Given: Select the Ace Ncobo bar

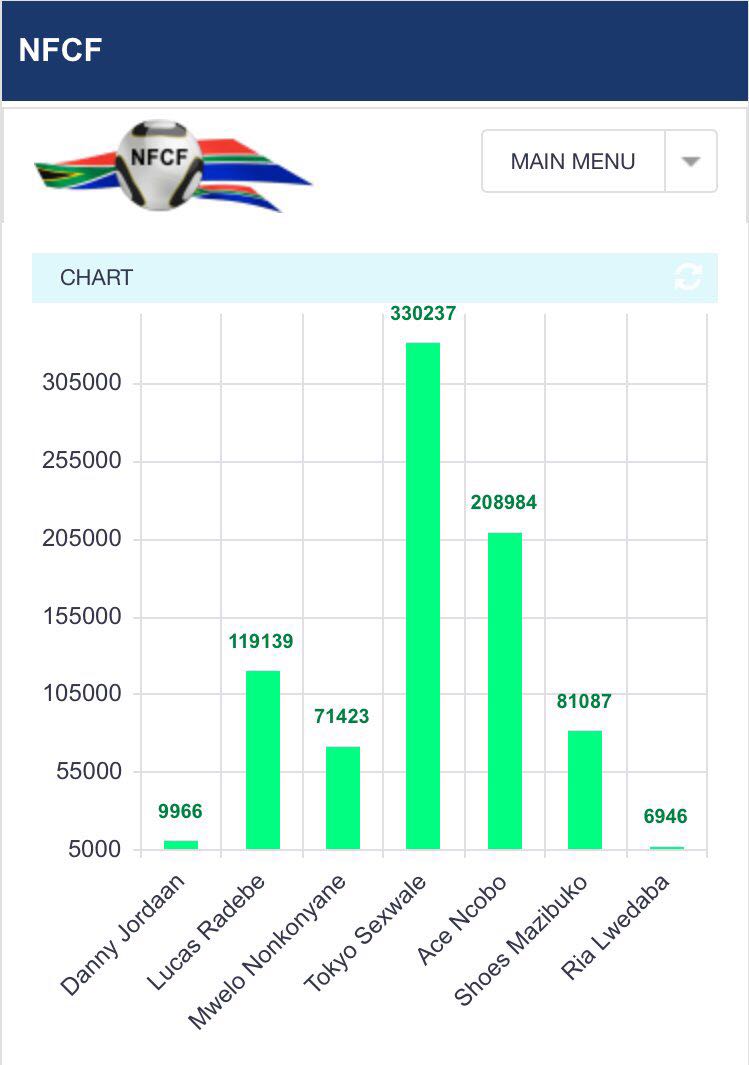Looking at the screenshot, I should (505, 690).
